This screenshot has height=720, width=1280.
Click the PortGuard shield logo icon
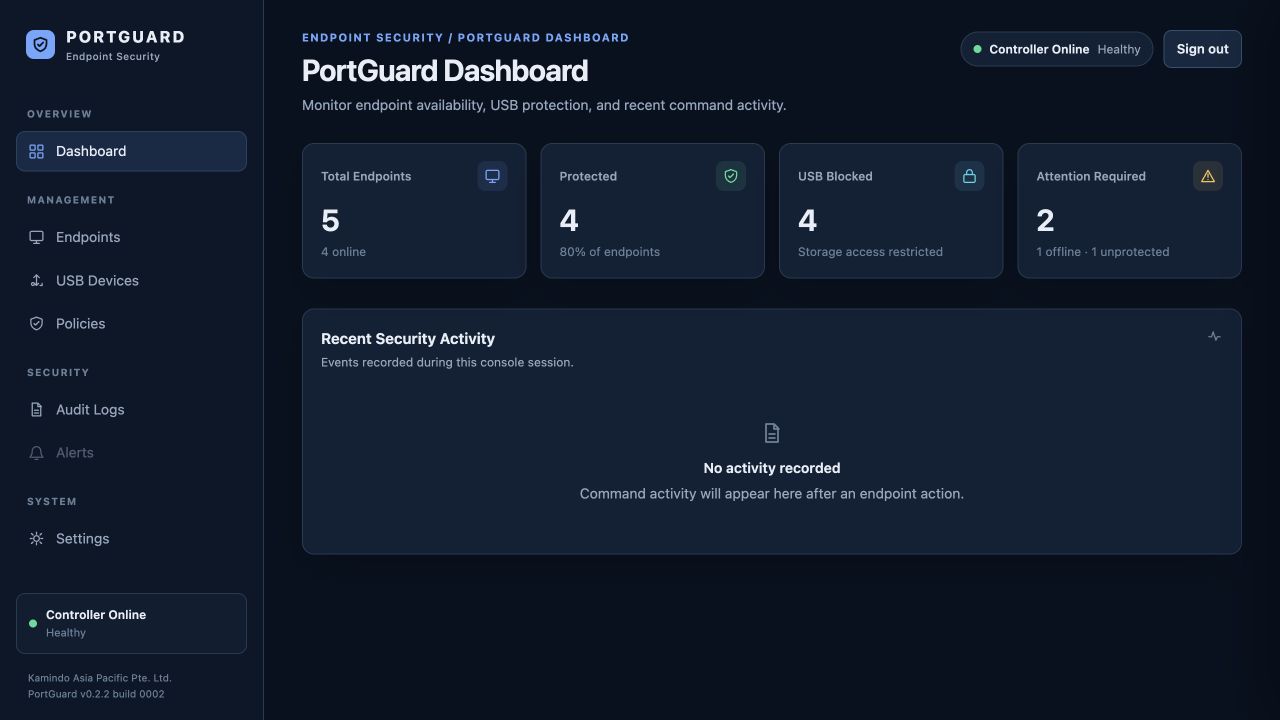point(40,44)
